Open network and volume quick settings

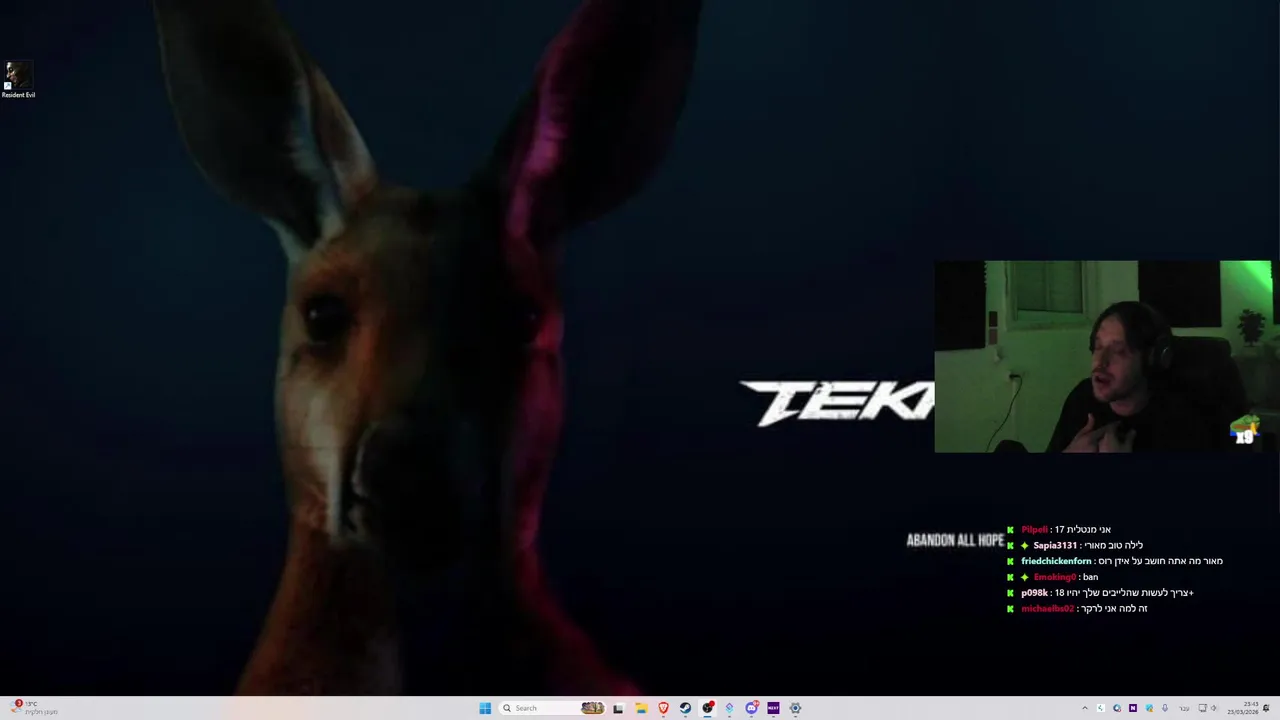coord(1208,708)
